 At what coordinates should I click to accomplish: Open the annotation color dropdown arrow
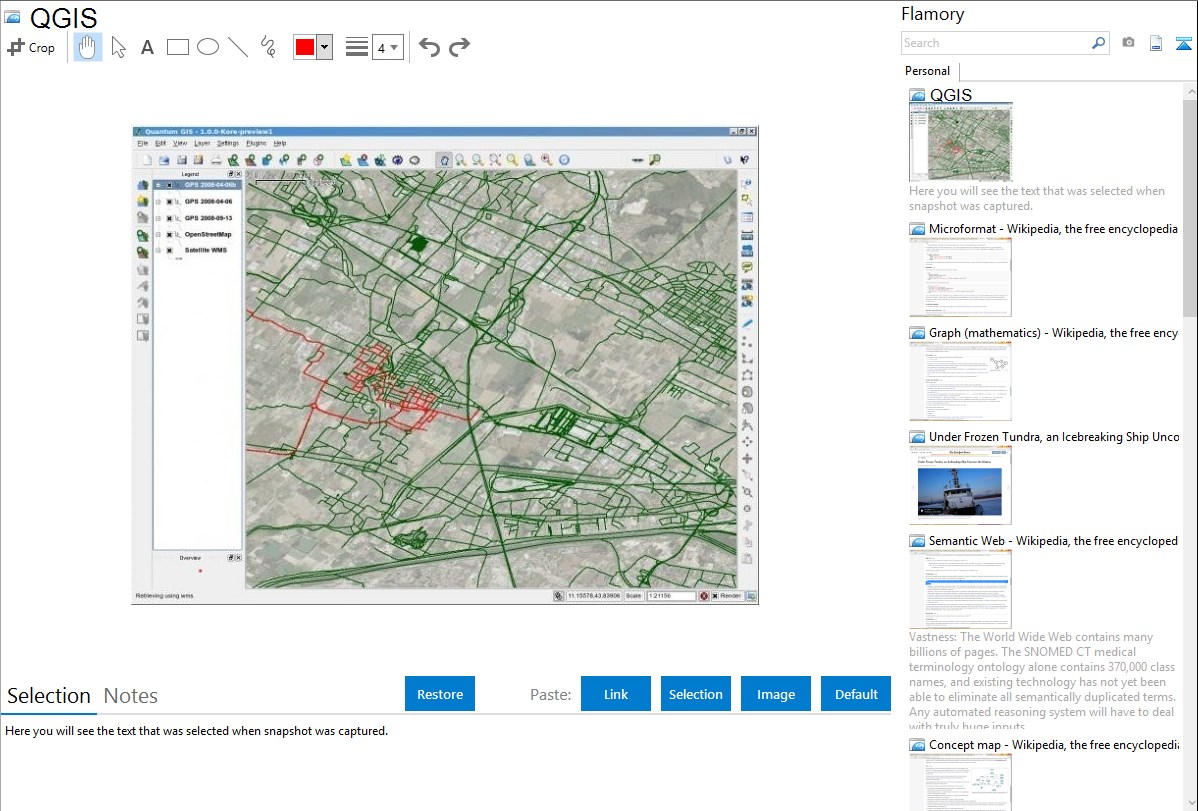324,47
